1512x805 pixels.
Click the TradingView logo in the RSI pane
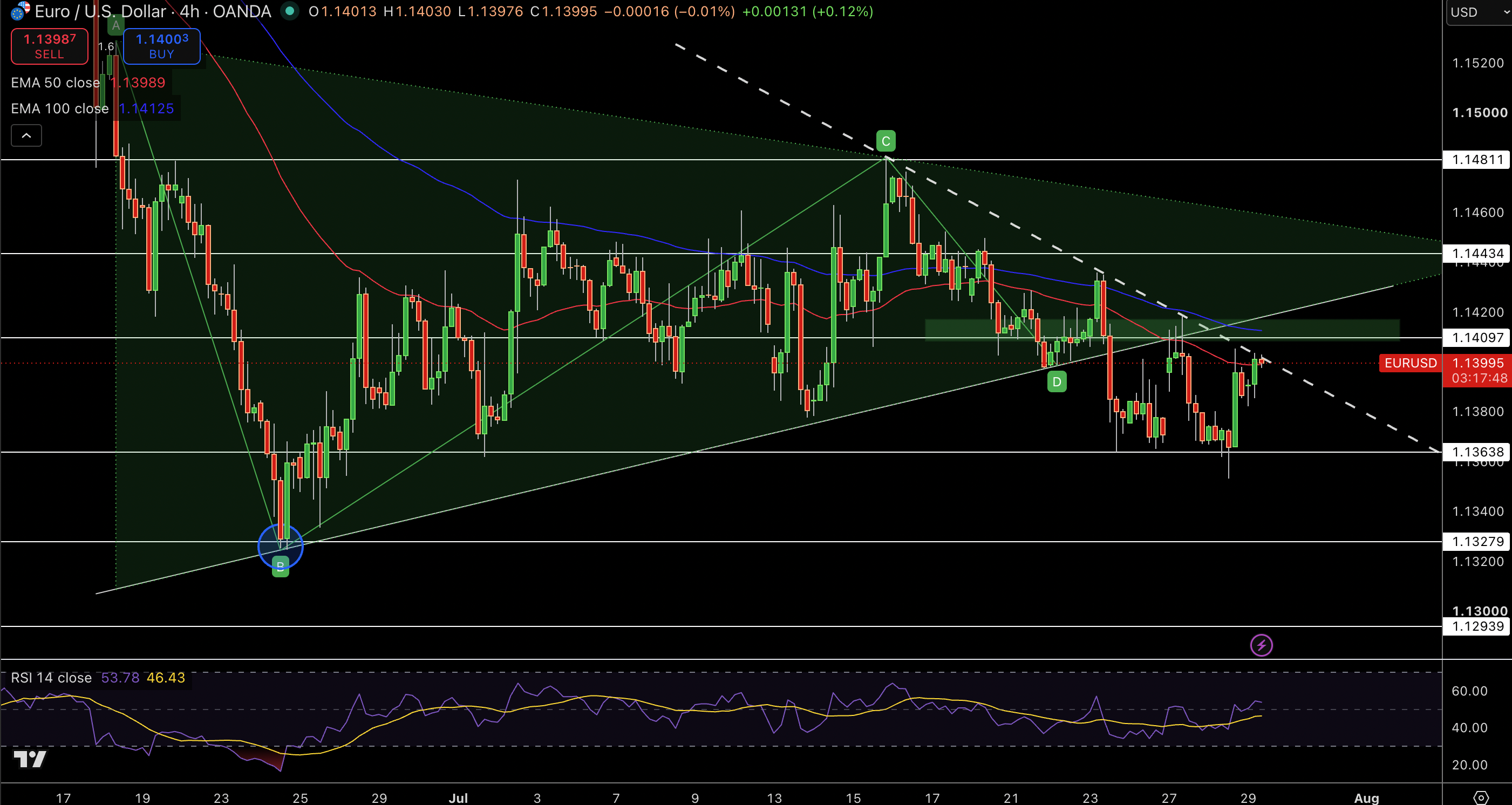[x=30, y=759]
